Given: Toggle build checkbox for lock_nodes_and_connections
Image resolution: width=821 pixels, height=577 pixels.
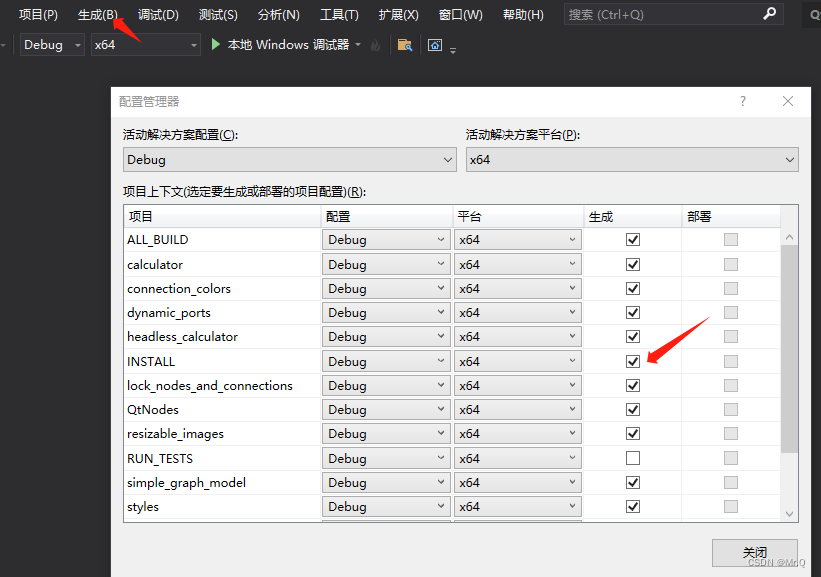Looking at the screenshot, I should [x=633, y=385].
